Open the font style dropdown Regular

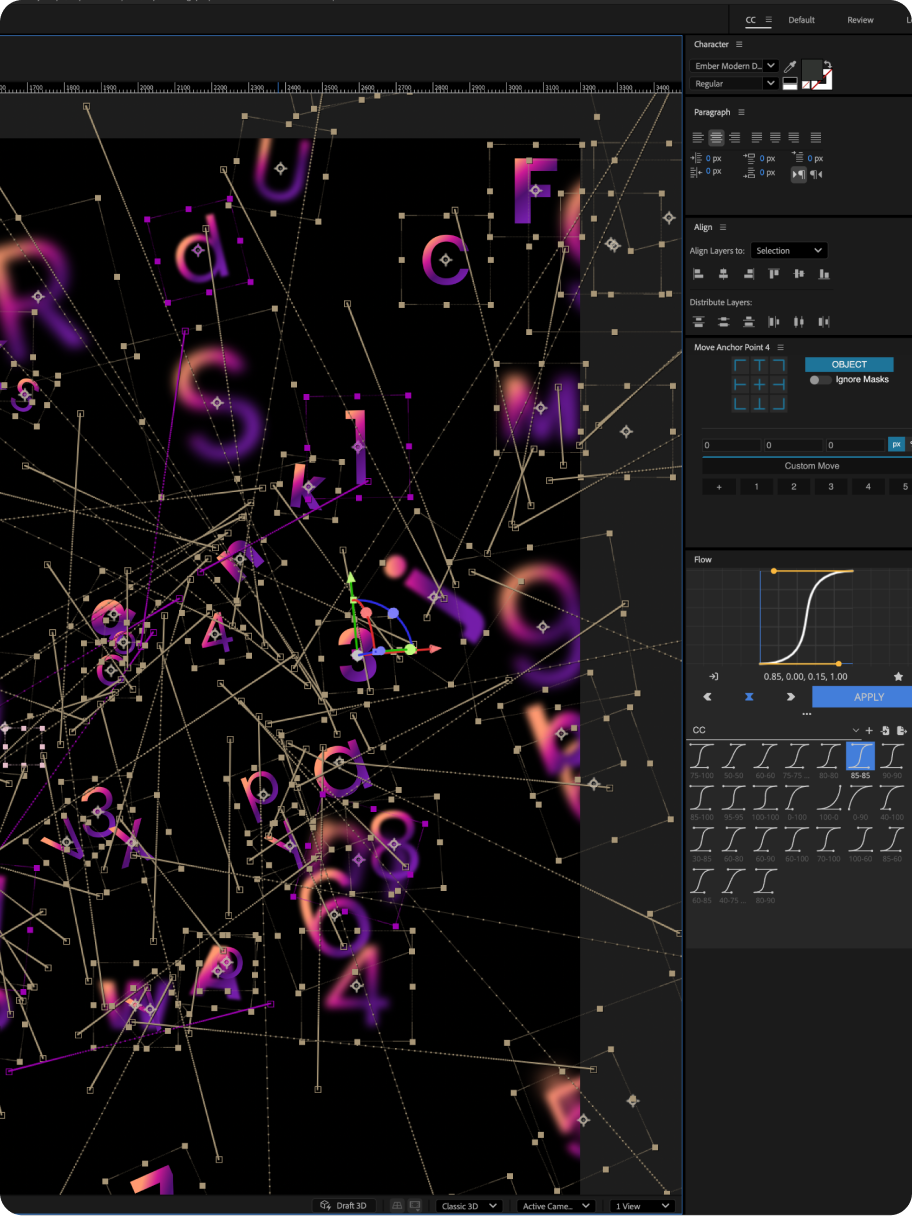734,84
